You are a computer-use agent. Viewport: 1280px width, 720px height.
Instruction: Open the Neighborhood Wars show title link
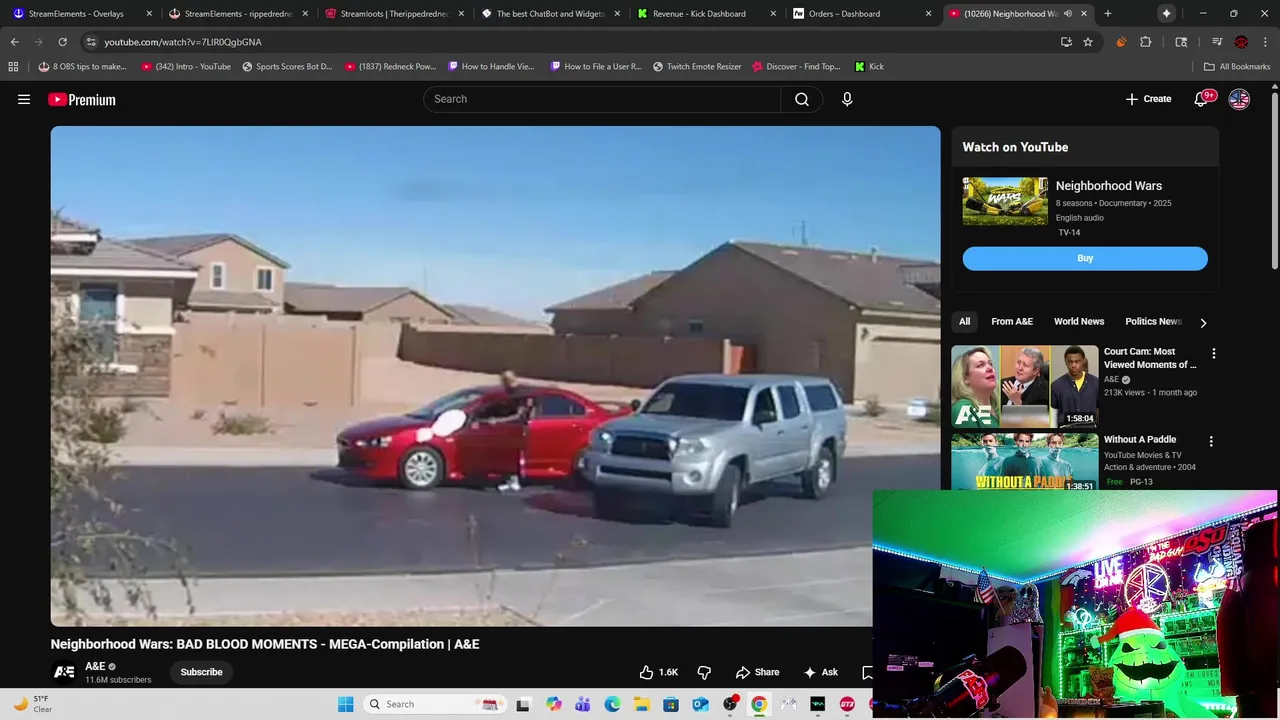(x=1109, y=186)
